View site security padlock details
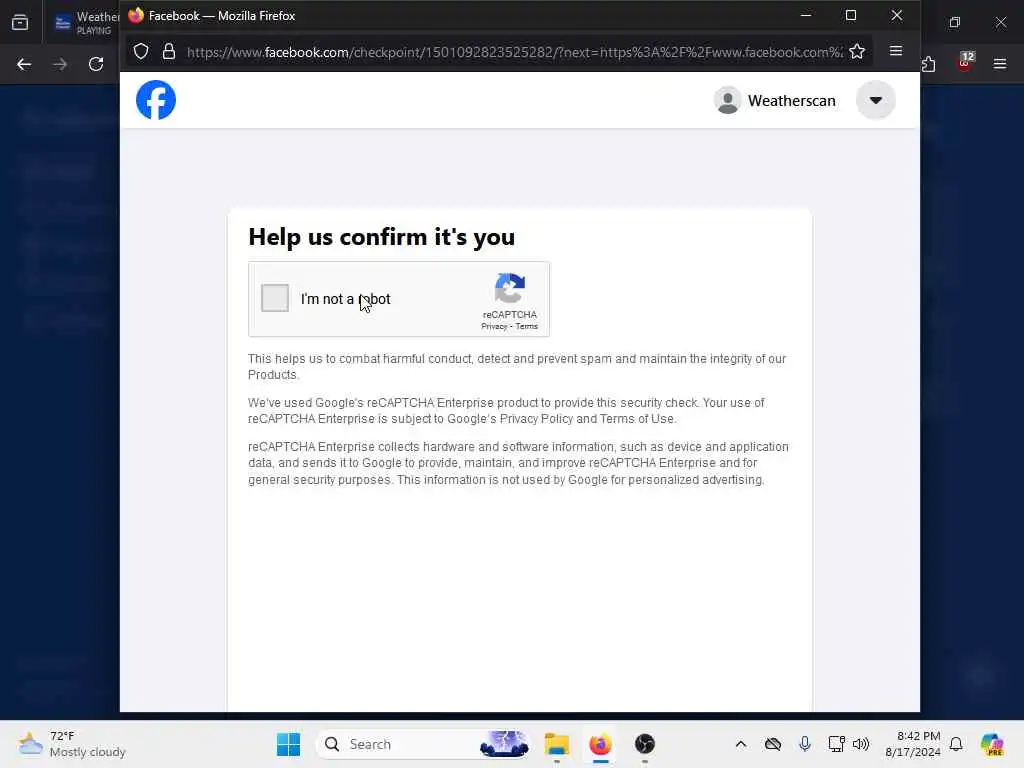The width and height of the screenshot is (1024, 768). coord(168,52)
